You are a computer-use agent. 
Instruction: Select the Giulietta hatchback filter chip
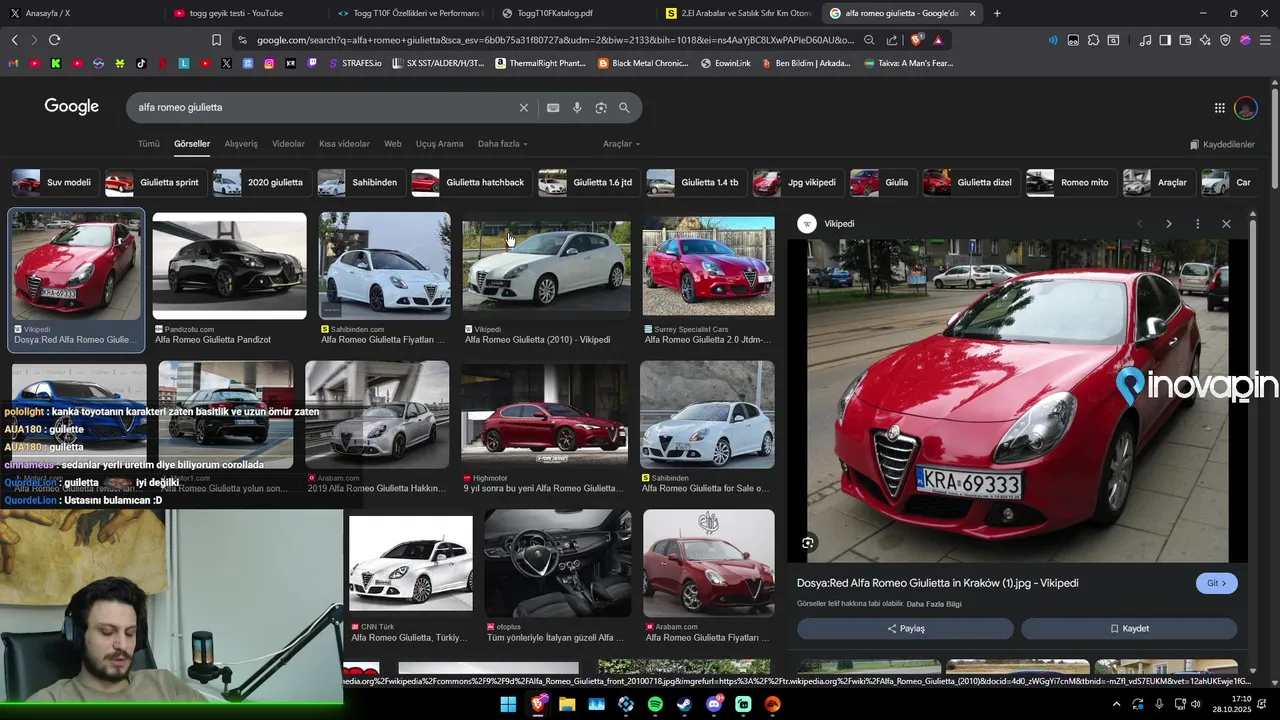click(x=470, y=183)
